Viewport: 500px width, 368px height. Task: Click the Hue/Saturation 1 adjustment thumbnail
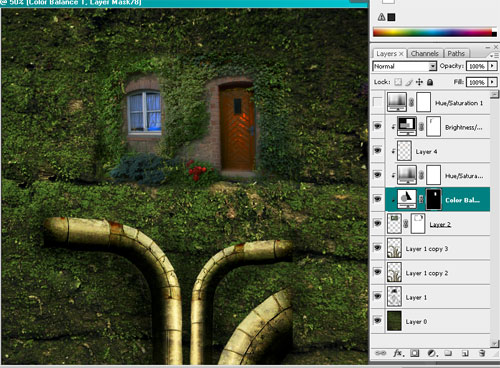point(397,102)
